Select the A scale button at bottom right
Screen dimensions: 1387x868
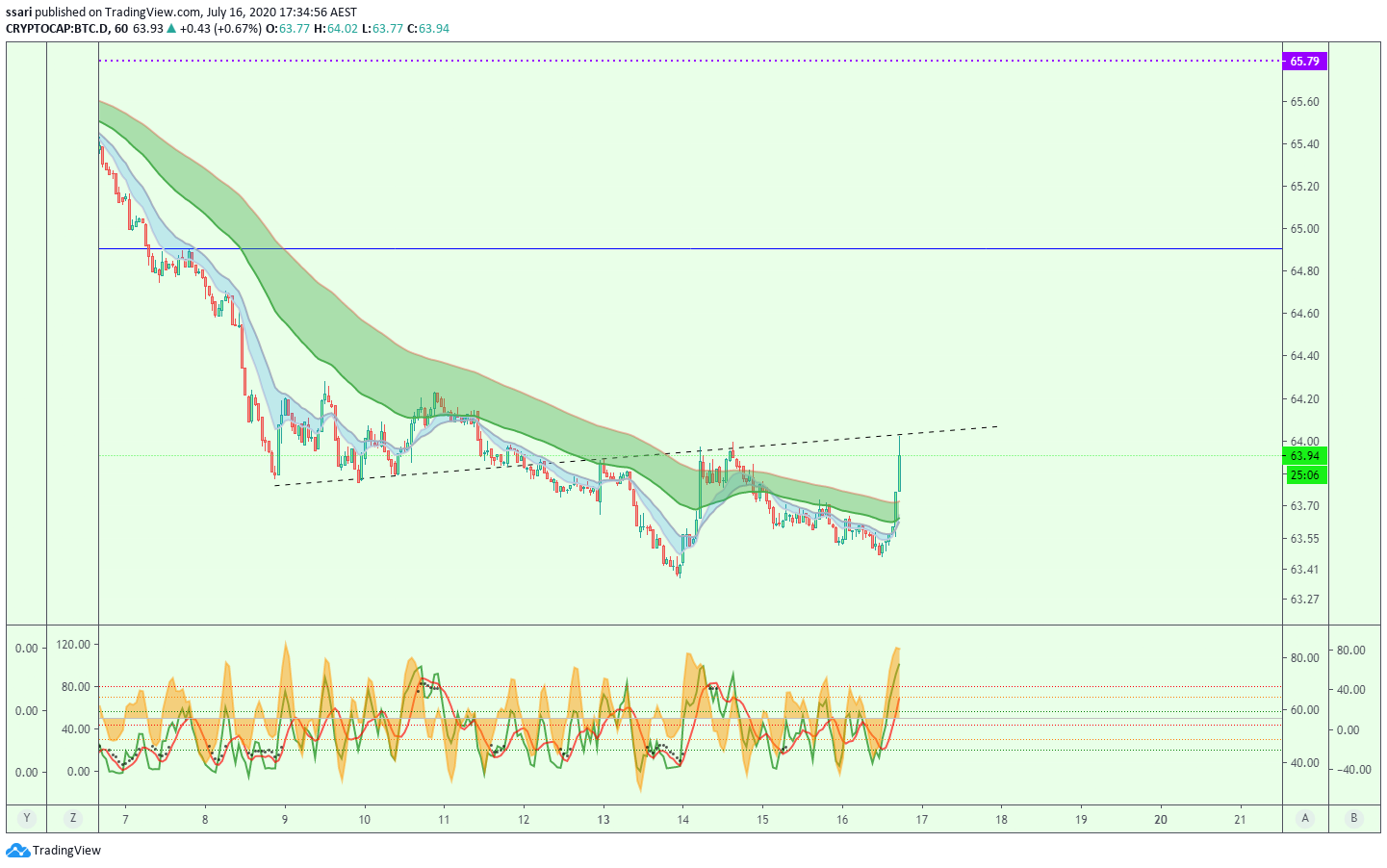tap(1305, 819)
